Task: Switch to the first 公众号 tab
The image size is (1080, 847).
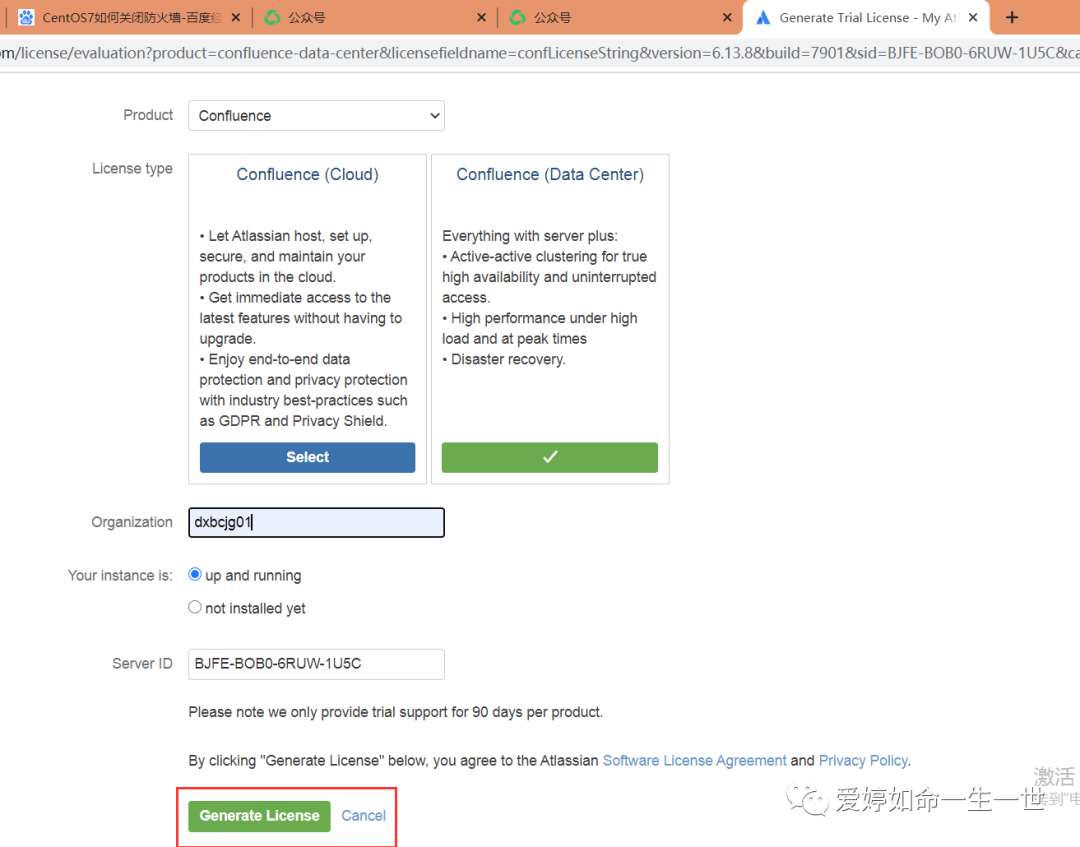Action: (374, 17)
